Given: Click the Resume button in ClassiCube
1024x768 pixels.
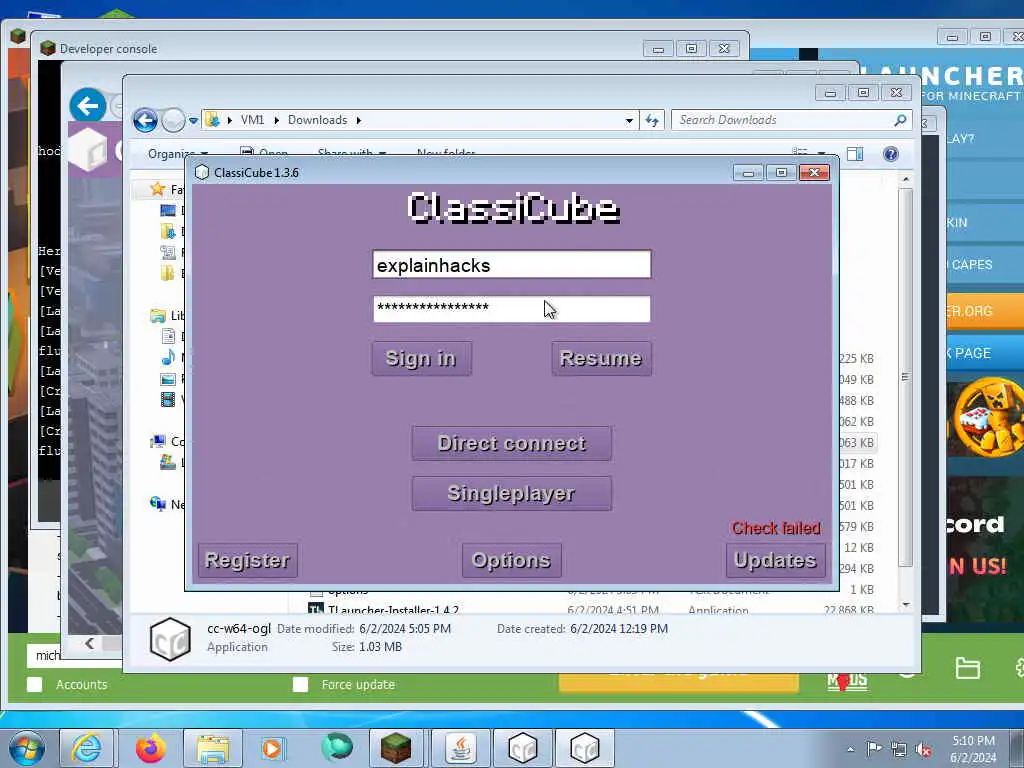Looking at the screenshot, I should pyautogui.click(x=601, y=359).
